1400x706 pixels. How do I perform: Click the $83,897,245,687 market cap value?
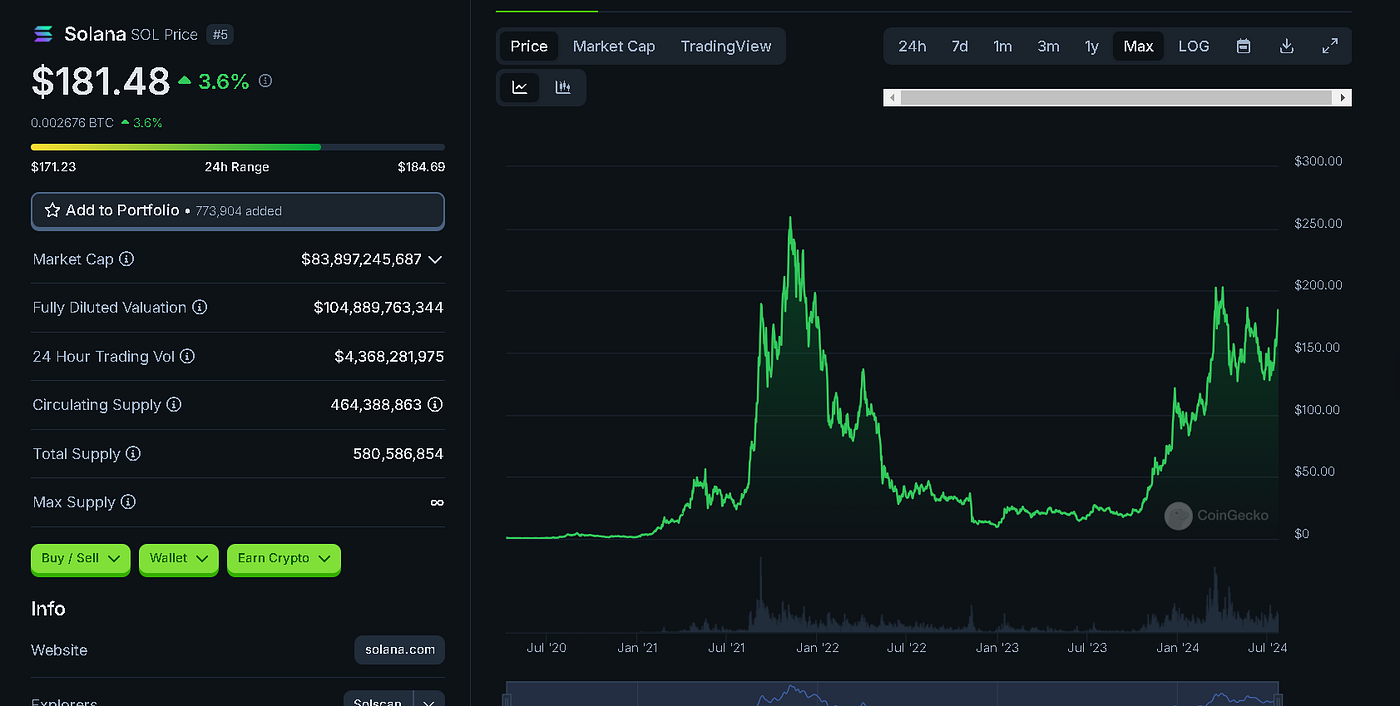[361, 259]
